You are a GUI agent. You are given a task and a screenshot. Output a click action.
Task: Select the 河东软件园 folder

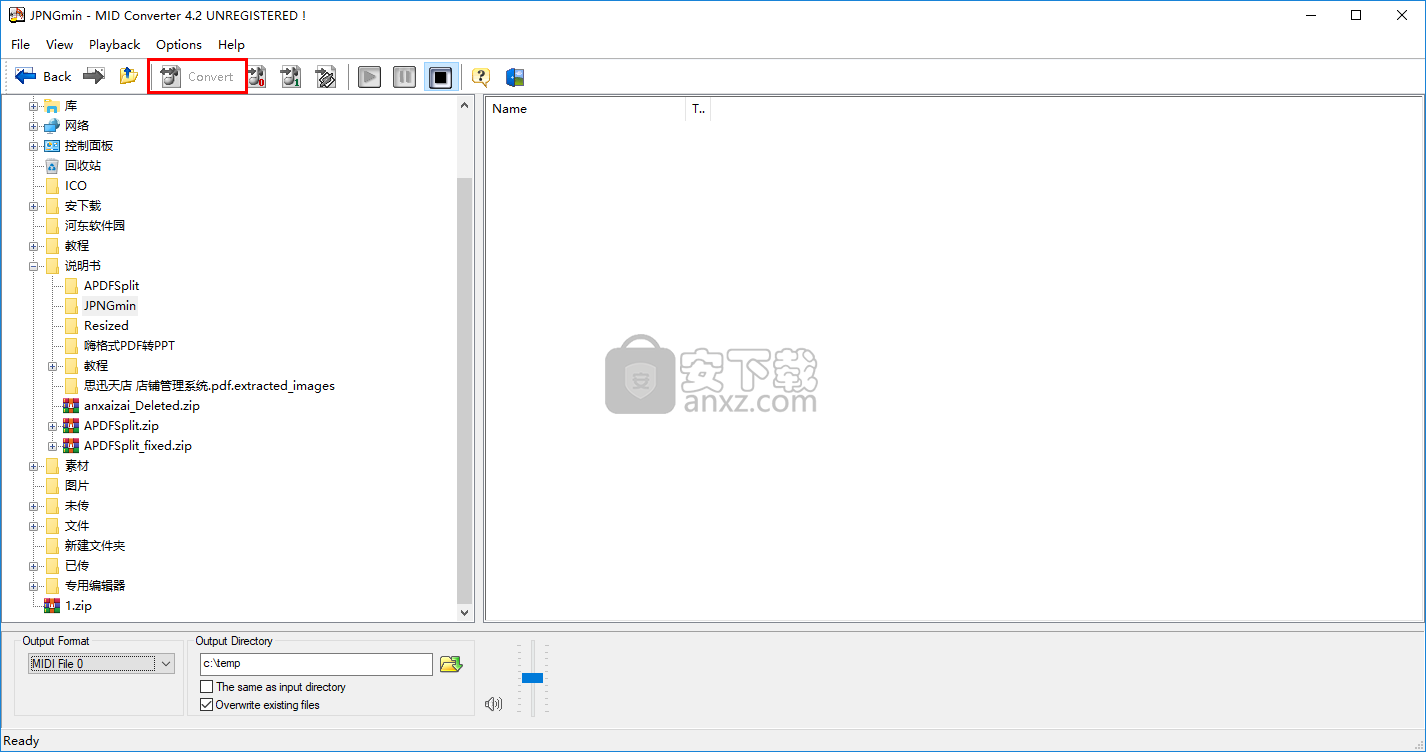[95, 226]
